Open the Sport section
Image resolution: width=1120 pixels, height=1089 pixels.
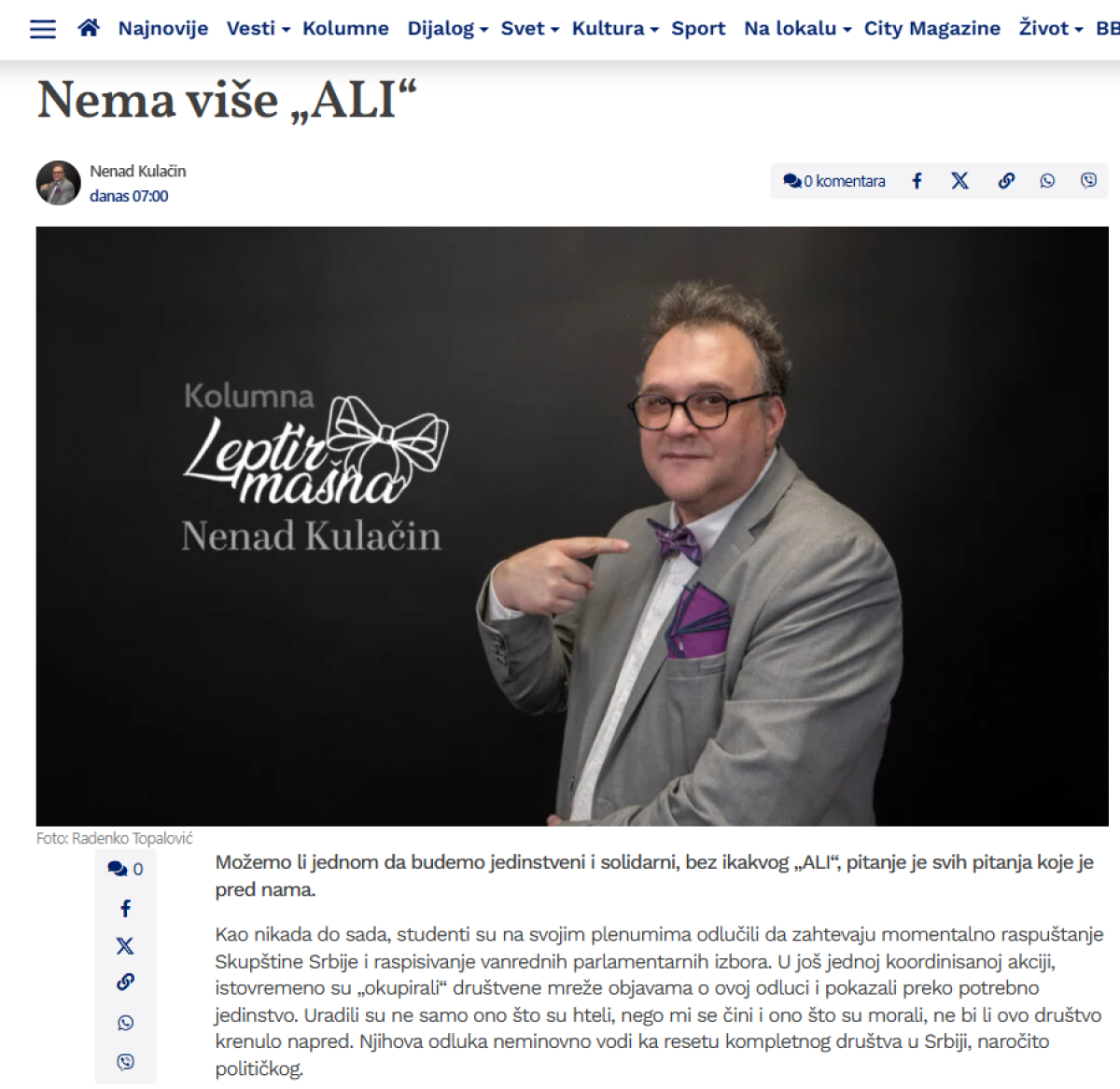click(x=698, y=29)
